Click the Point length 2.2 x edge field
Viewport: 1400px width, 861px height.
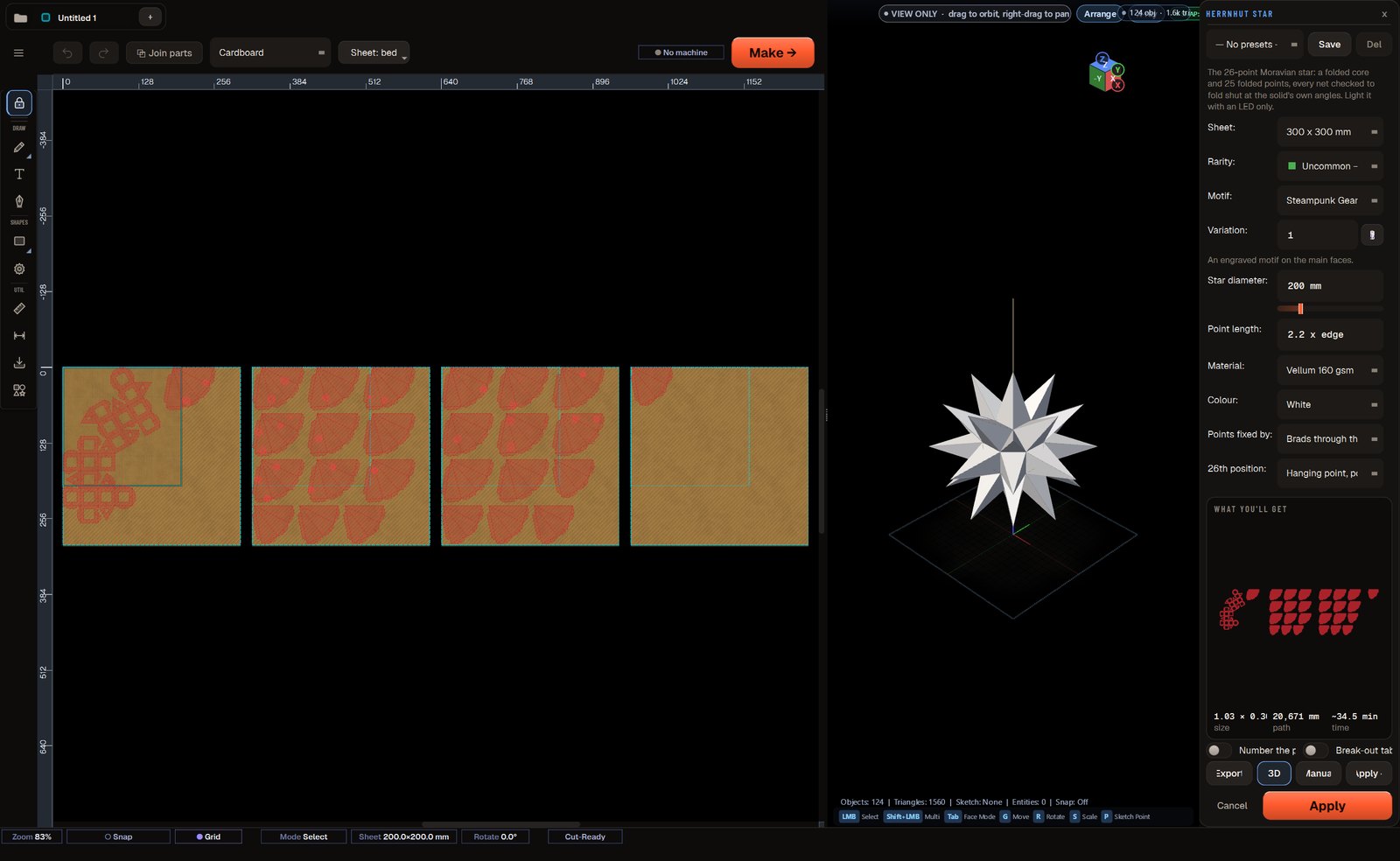pyautogui.click(x=1330, y=334)
